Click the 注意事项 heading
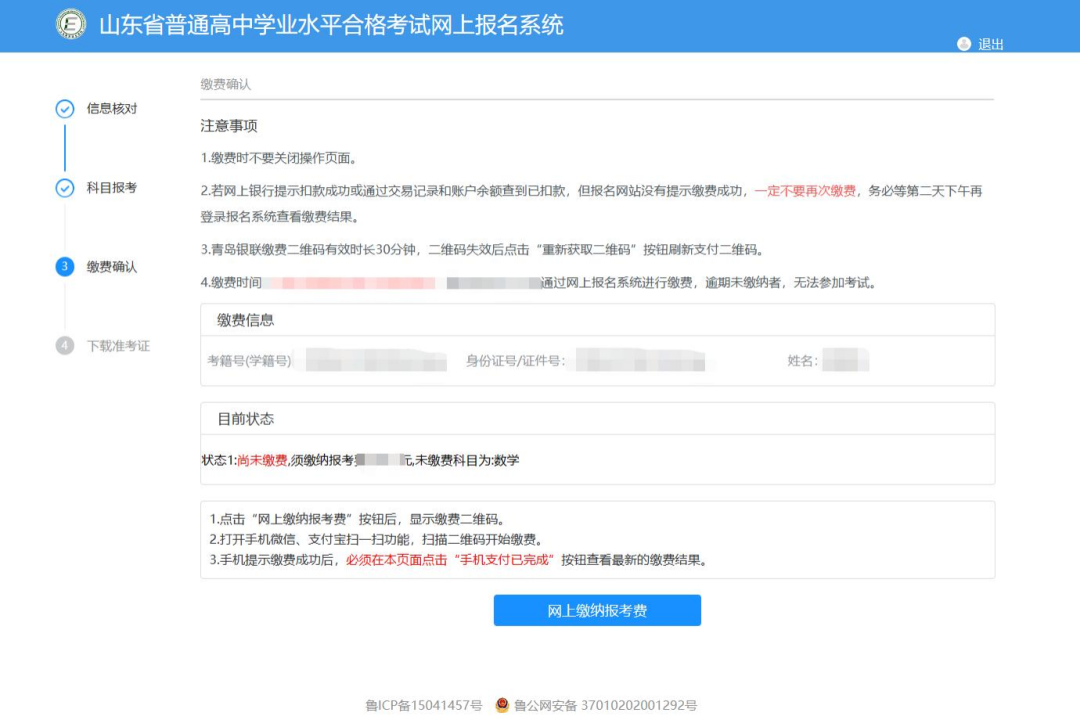 pyautogui.click(x=229, y=125)
